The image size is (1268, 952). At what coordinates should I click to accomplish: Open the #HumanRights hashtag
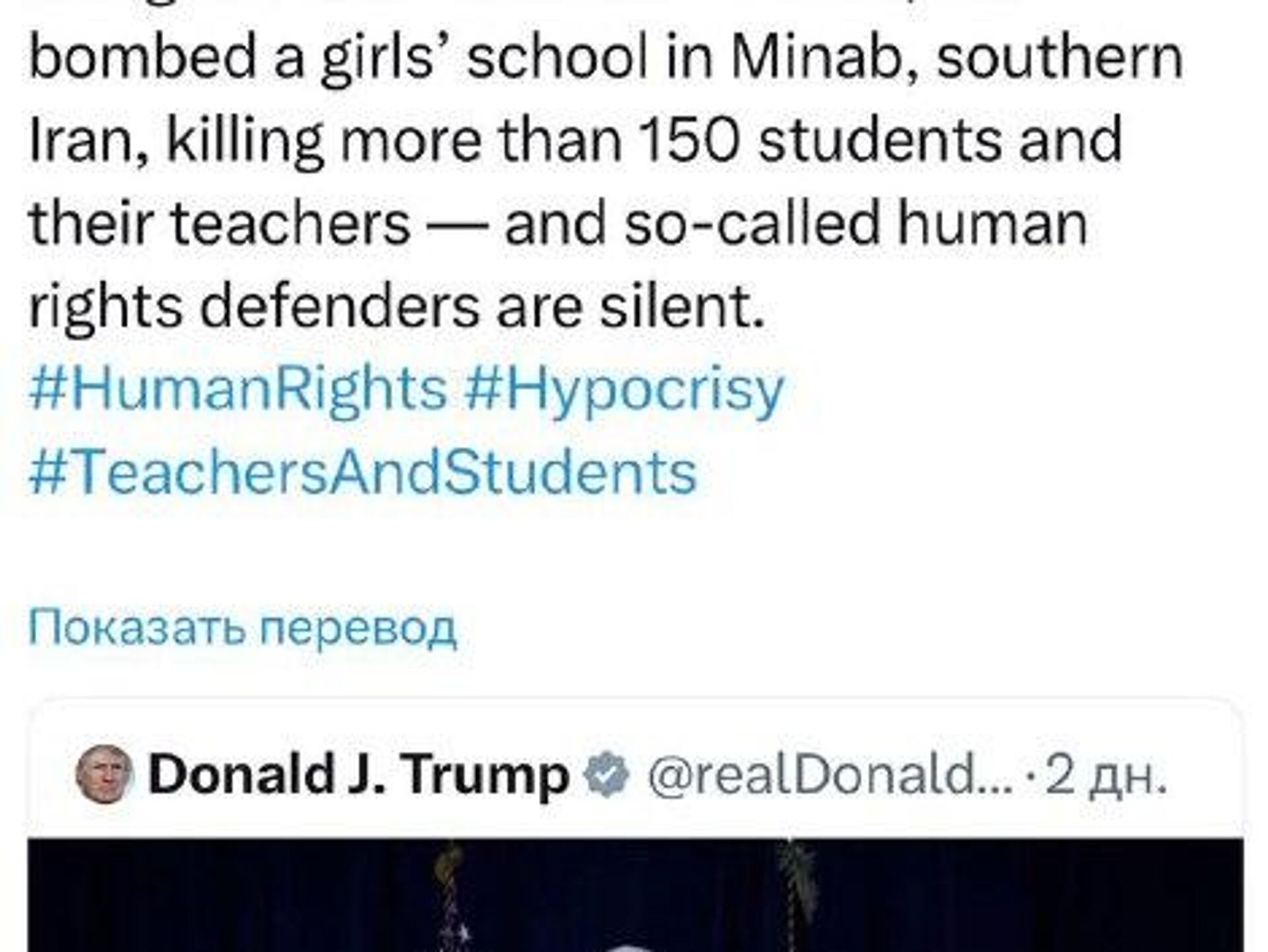point(238,390)
